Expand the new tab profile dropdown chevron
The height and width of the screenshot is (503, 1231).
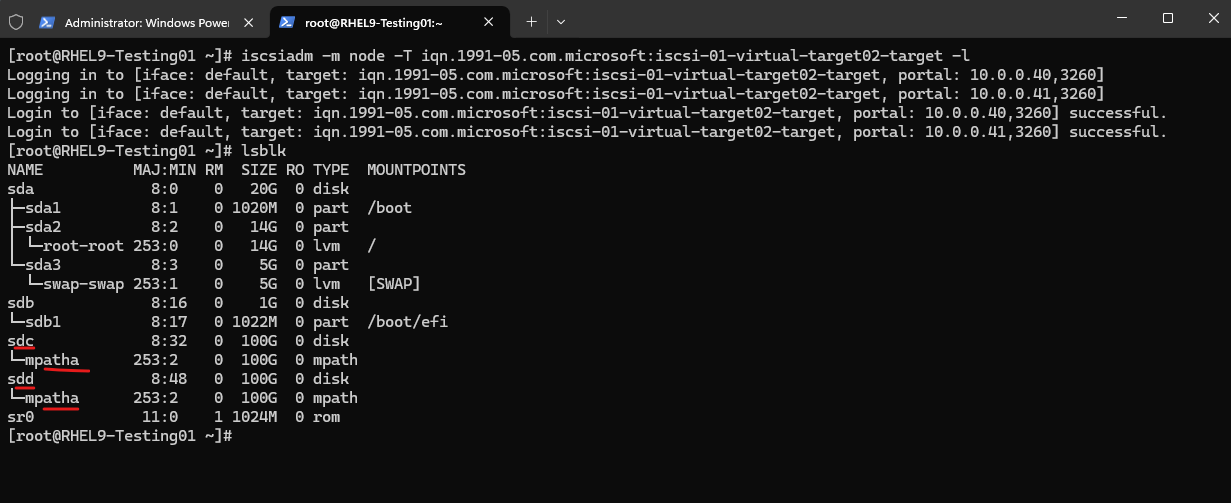click(x=561, y=21)
